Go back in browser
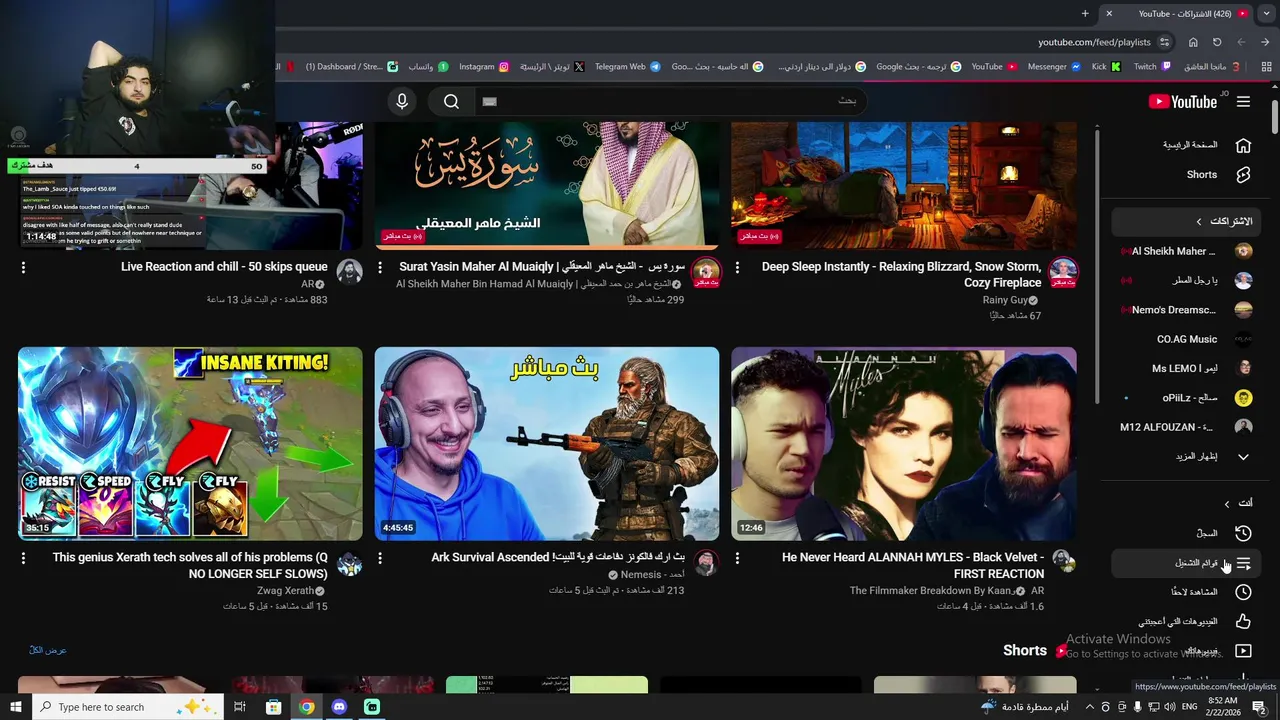The image size is (1280, 720). coord(1266,42)
